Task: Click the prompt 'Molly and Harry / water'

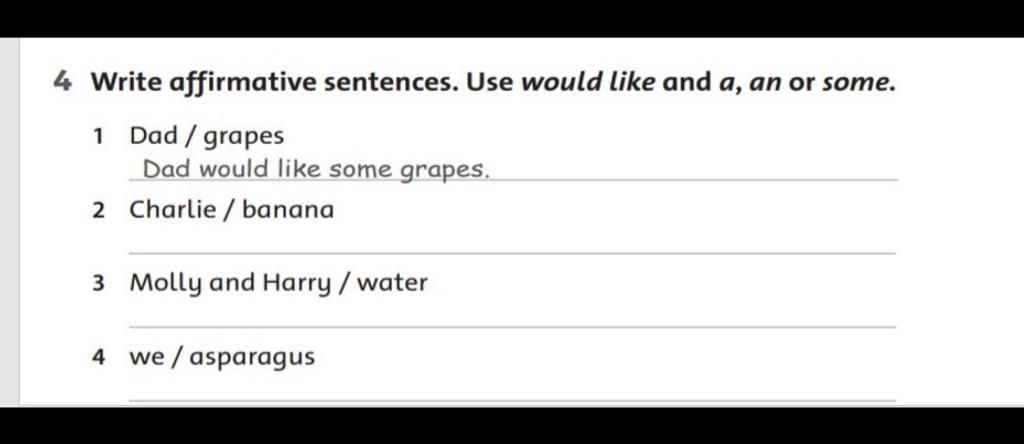Action: [278, 284]
